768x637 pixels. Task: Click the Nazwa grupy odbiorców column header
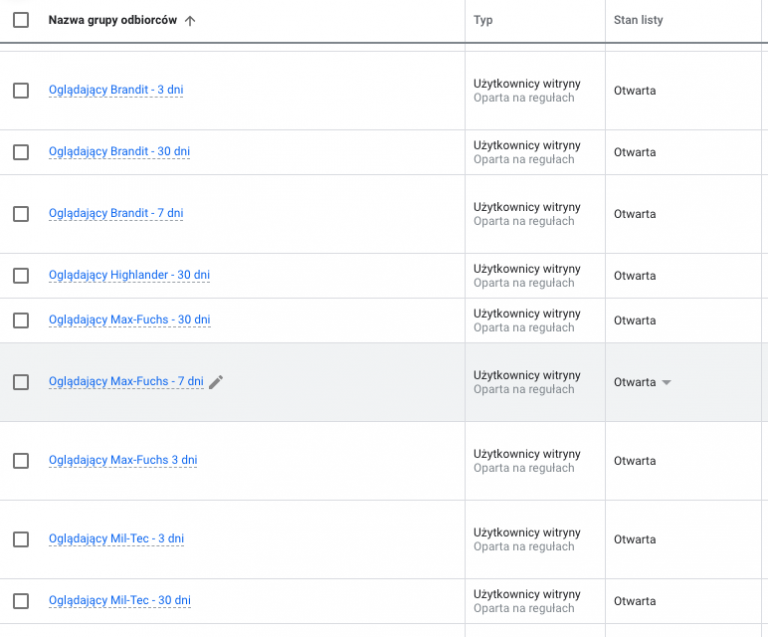pyautogui.click(x=113, y=20)
